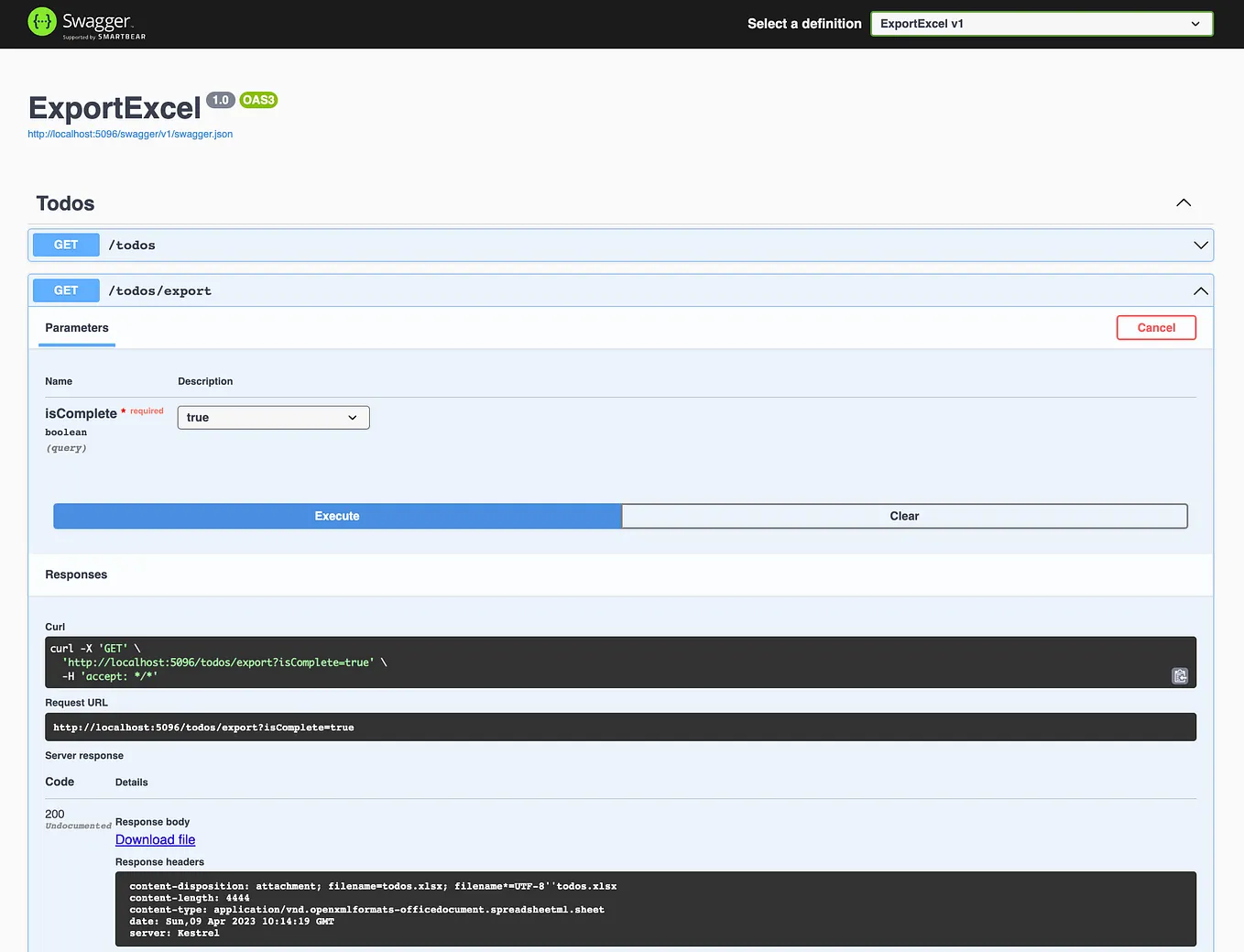1244x952 pixels.
Task: Open the isComplete value dropdown
Action: pos(273,417)
